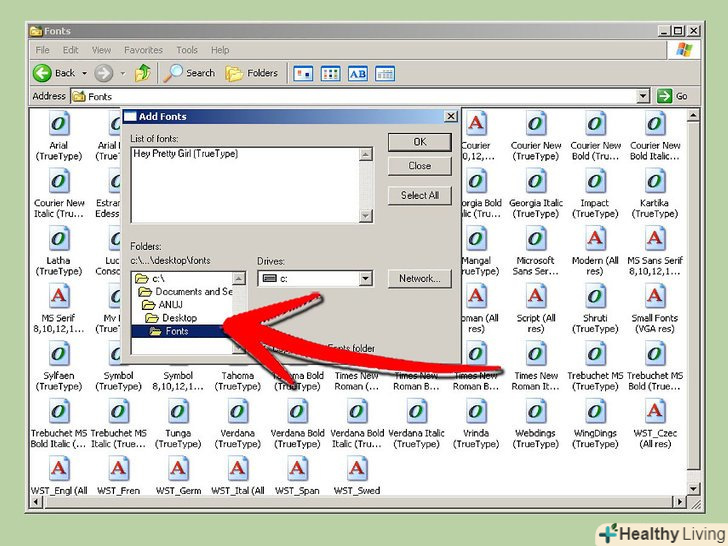Select Verdana (TrueType) font icon

238,412
